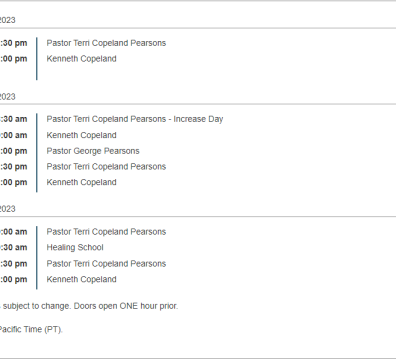Screen dimensions: 396x360
Task: Select the Kenneth Copeland session at :00 am
Action: pyautogui.click(x=81, y=135)
